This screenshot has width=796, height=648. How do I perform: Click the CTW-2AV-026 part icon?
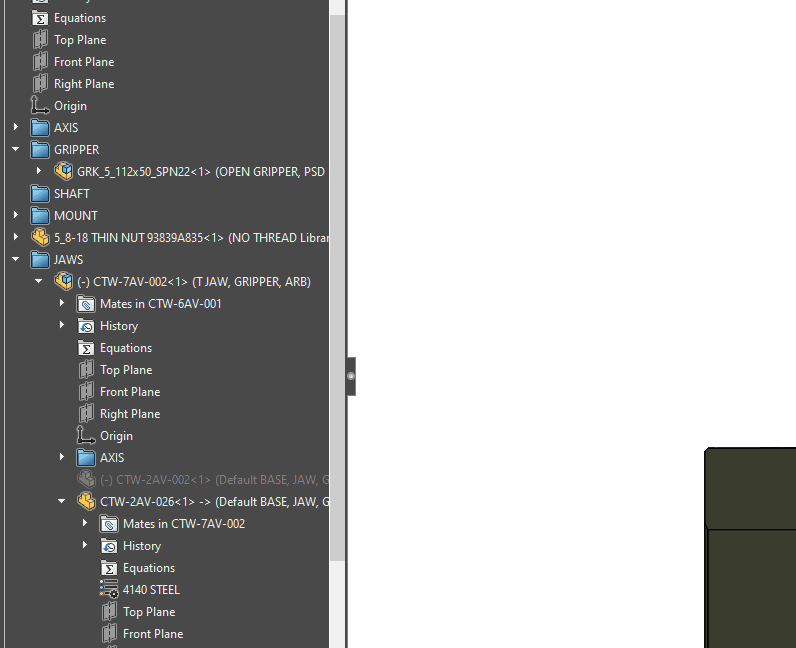pyautogui.click(x=86, y=502)
